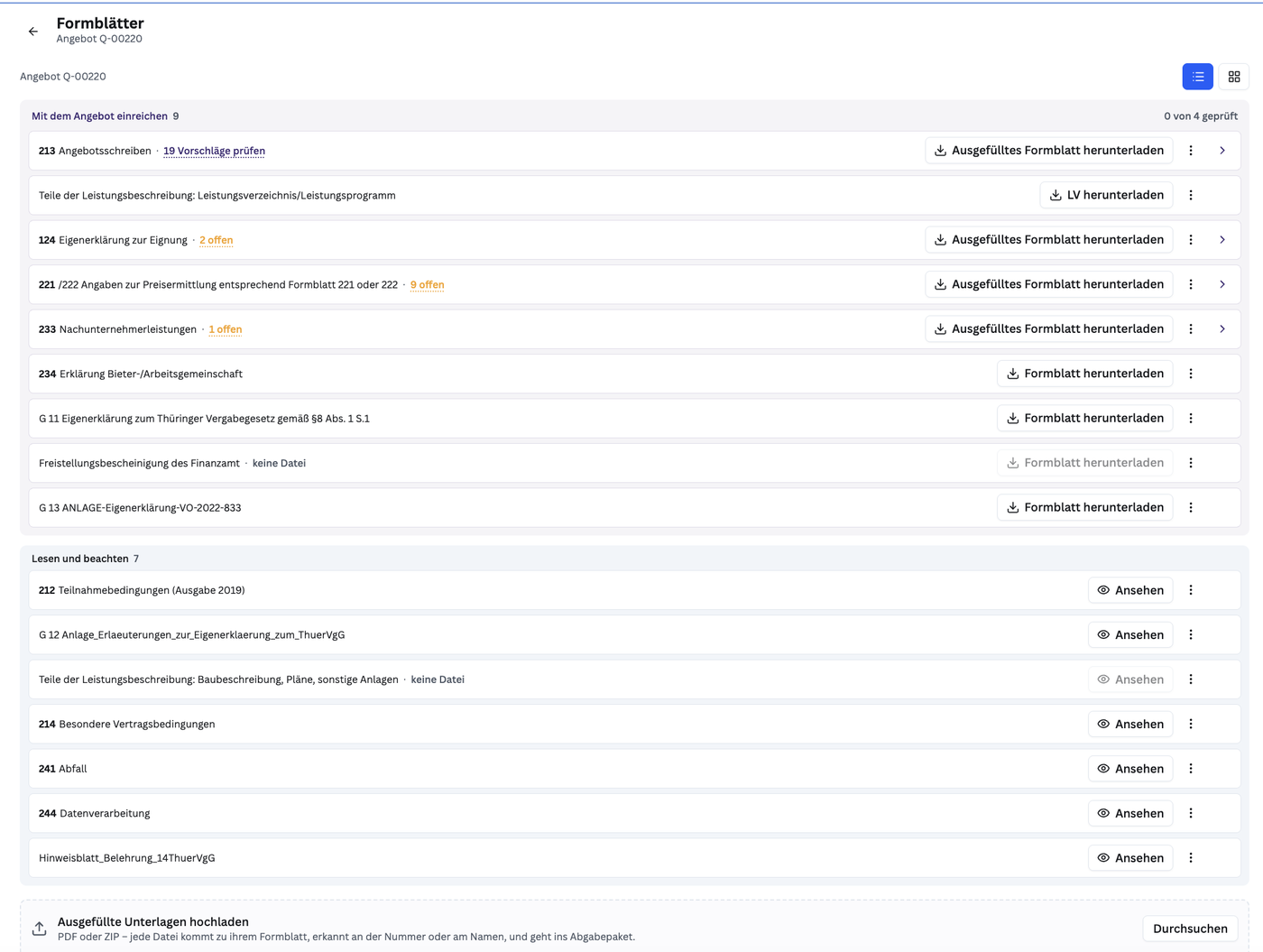1263x952 pixels.
Task: Open more options for 233 Nachunternehmerleistungen
Action: pyautogui.click(x=1191, y=329)
